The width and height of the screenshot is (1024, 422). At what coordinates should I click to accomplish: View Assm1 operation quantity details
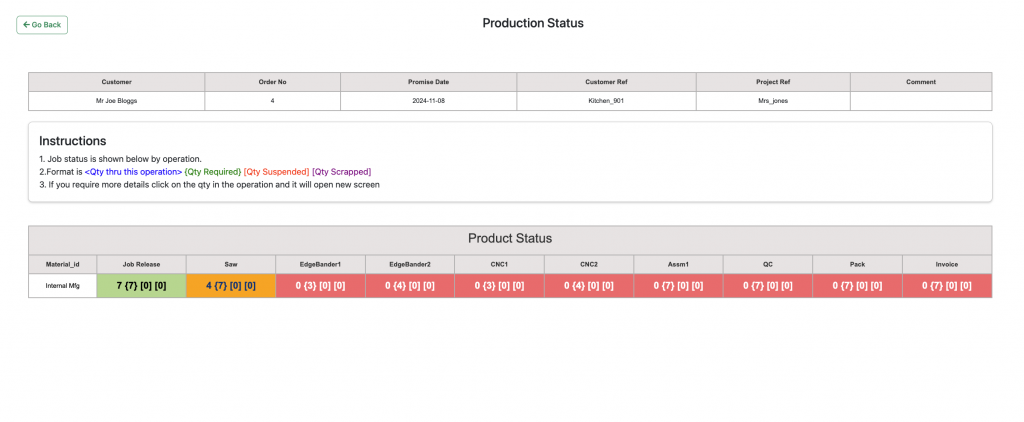678,285
